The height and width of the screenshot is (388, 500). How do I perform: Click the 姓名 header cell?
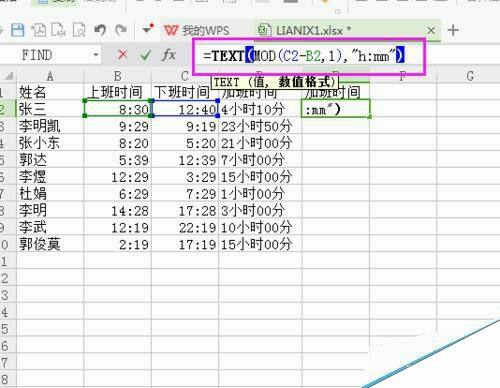[x=50, y=92]
